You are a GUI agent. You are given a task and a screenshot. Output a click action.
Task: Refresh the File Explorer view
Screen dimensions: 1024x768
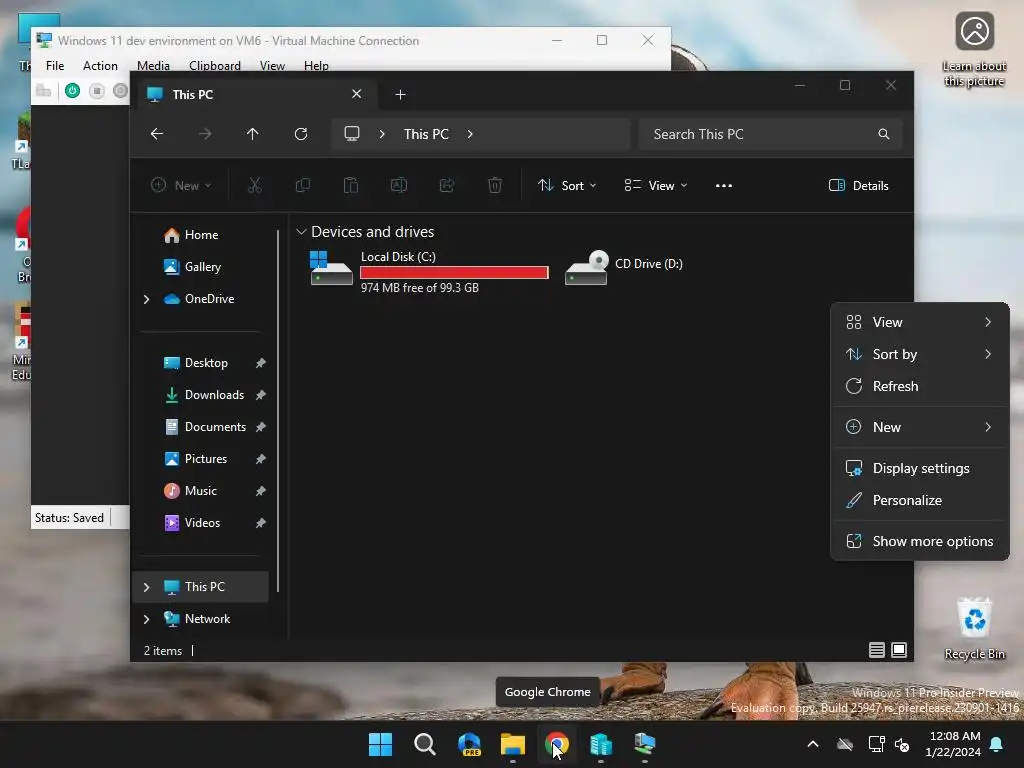tap(301, 134)
